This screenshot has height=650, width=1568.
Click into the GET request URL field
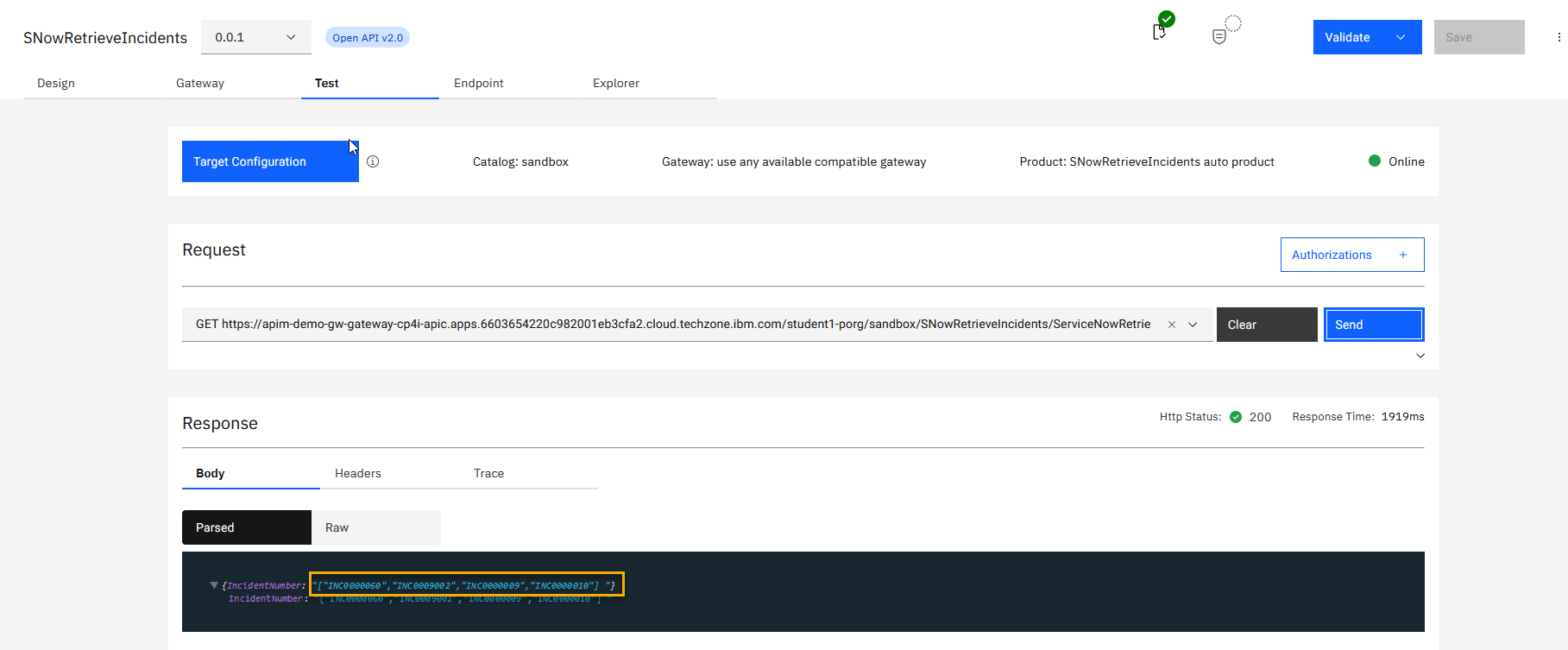[673, 325]
